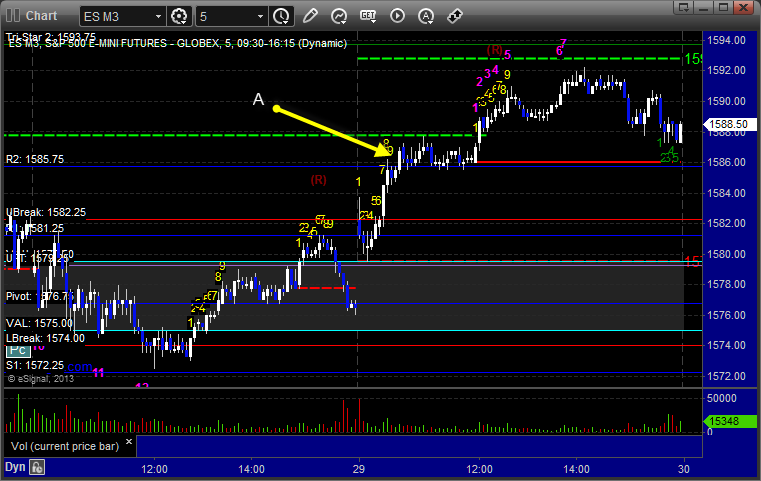Click the 29 date label on time axis

[x=359, y=469]
